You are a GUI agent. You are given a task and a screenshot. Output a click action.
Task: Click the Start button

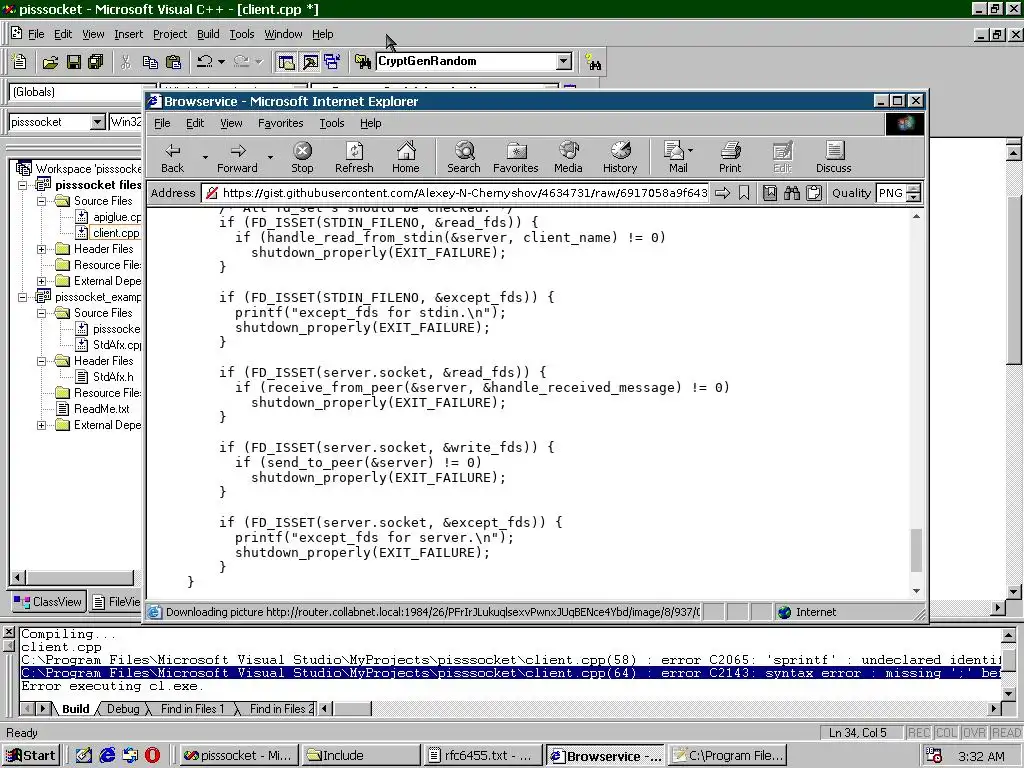(x=32, y=756)
